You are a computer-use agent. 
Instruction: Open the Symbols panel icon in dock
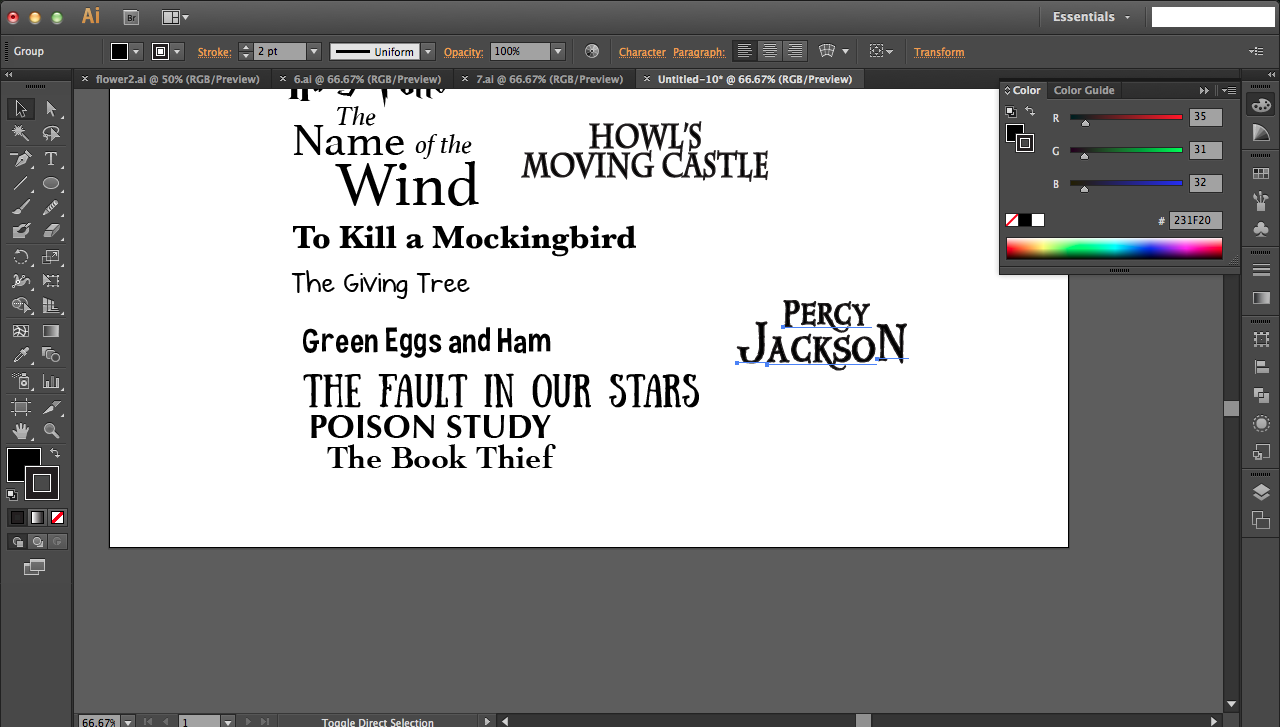click(1261, 229)
